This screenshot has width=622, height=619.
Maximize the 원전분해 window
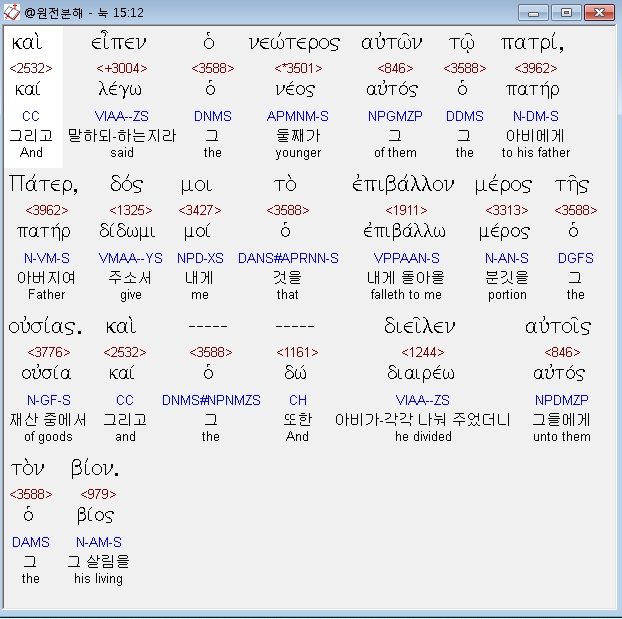pyautogui.click(x=566, y=13)
